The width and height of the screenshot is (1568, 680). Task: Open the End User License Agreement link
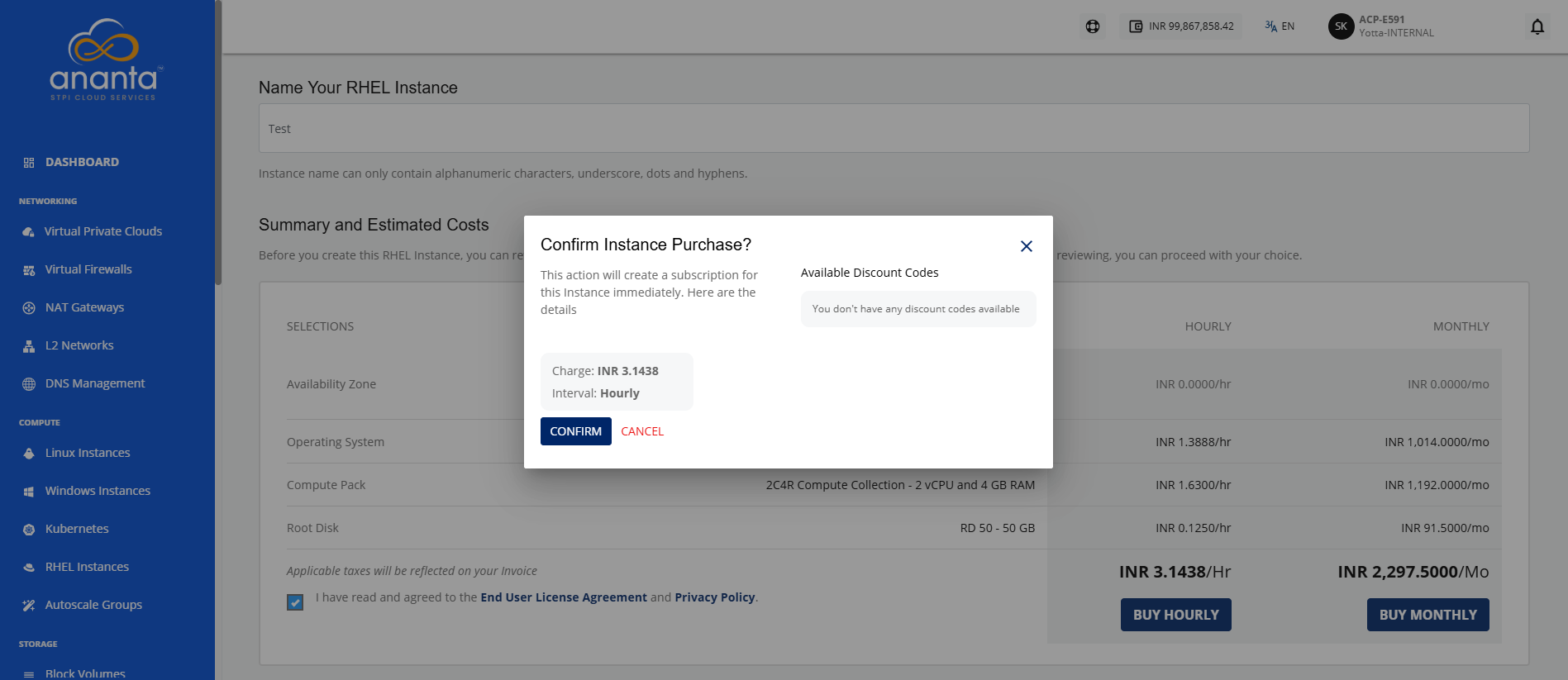point(564,597)
